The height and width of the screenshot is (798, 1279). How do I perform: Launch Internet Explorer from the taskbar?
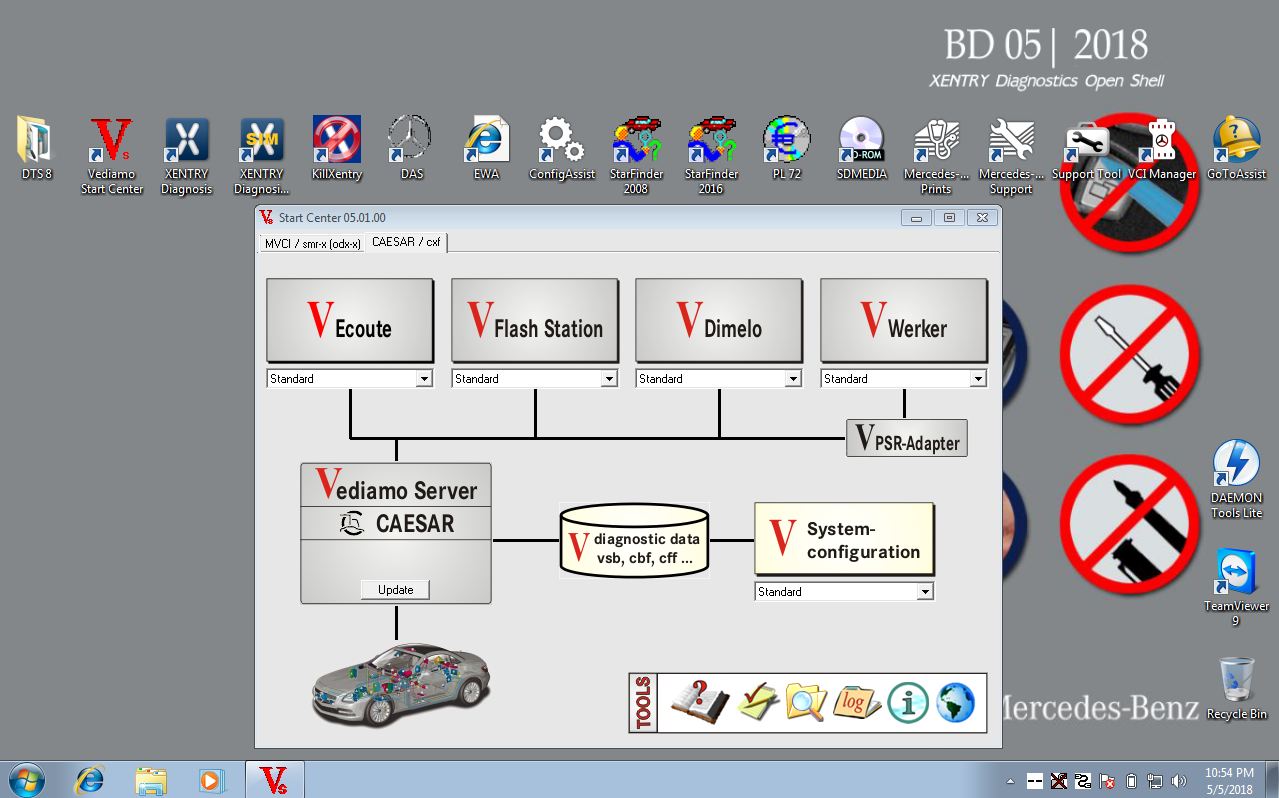click(90, 779)
